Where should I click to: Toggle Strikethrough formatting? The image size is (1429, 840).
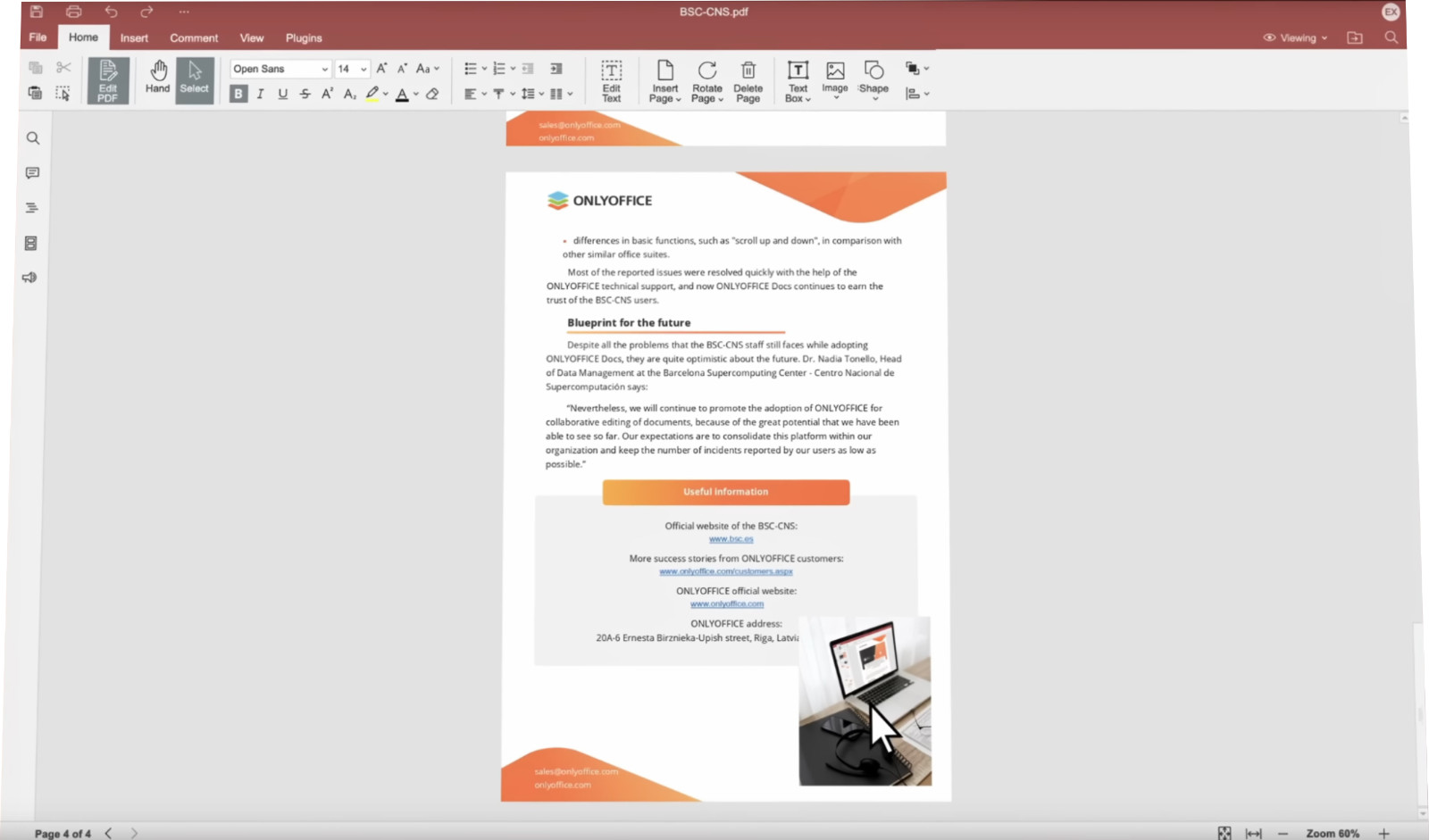[305, 94]
